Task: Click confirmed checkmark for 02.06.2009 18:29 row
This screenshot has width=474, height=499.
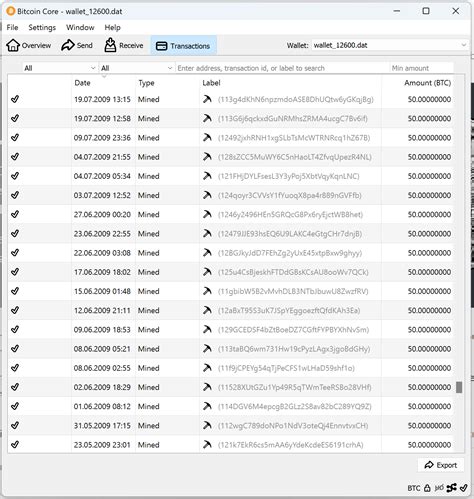Action: tap(15, 387)
